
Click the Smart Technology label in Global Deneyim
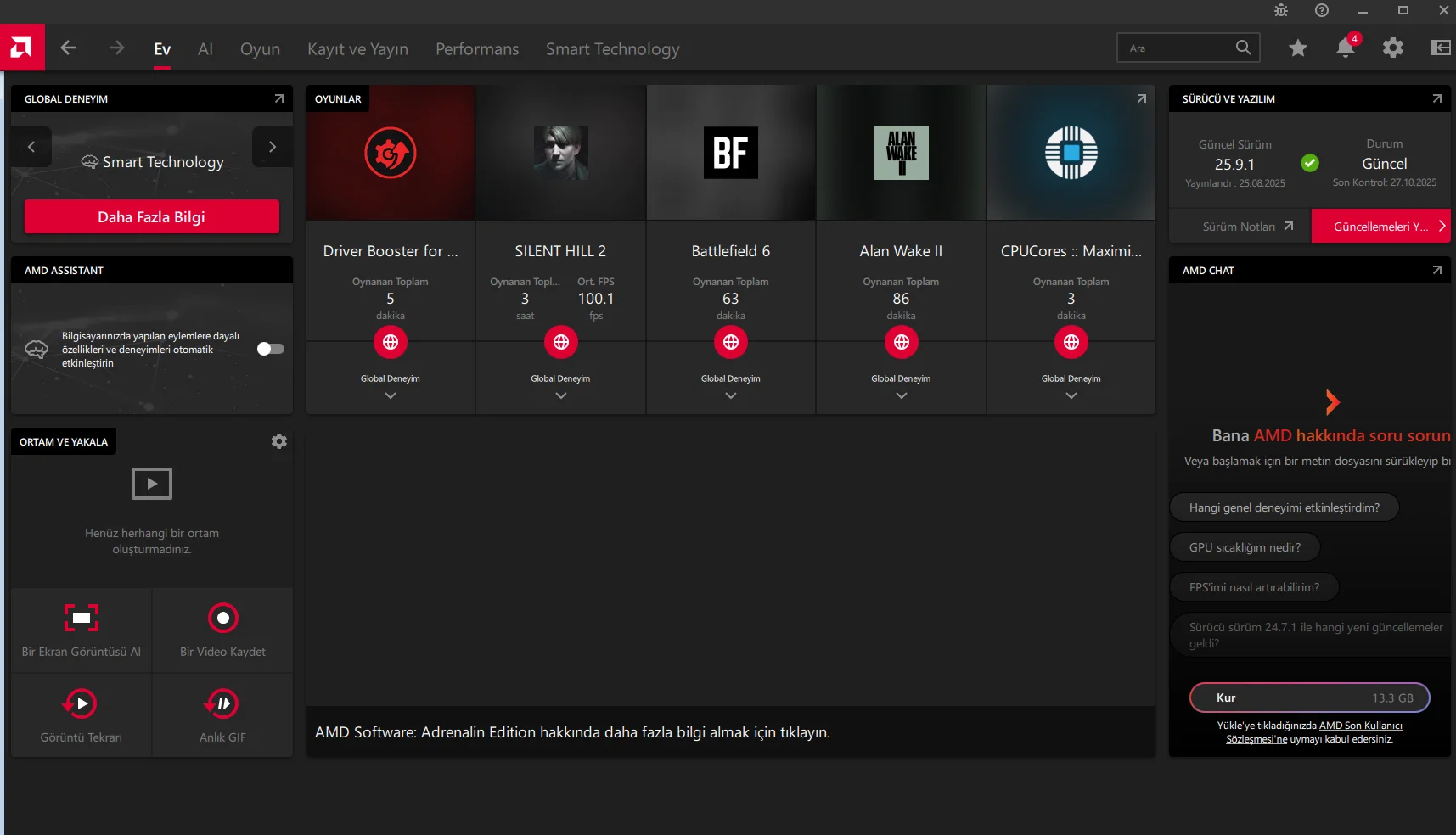click(163, 162)
